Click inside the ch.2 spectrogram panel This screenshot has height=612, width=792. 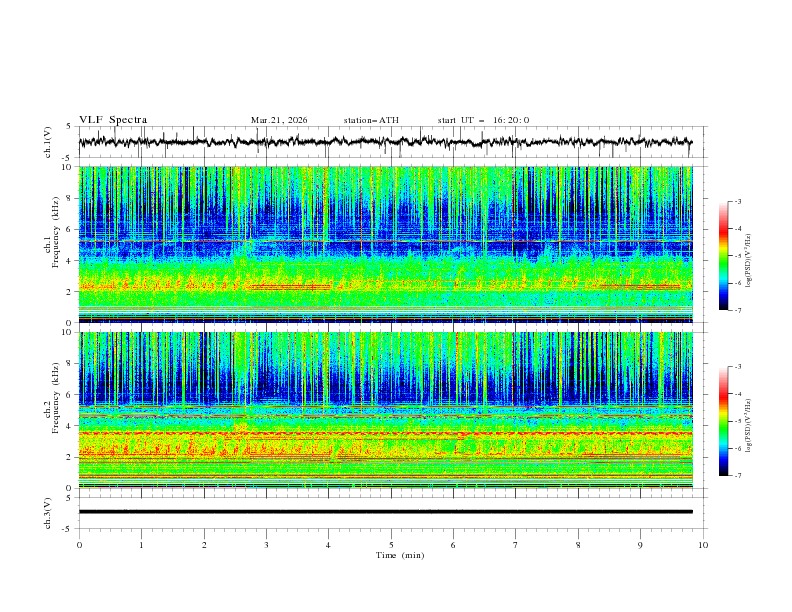(x=385, y=410)
